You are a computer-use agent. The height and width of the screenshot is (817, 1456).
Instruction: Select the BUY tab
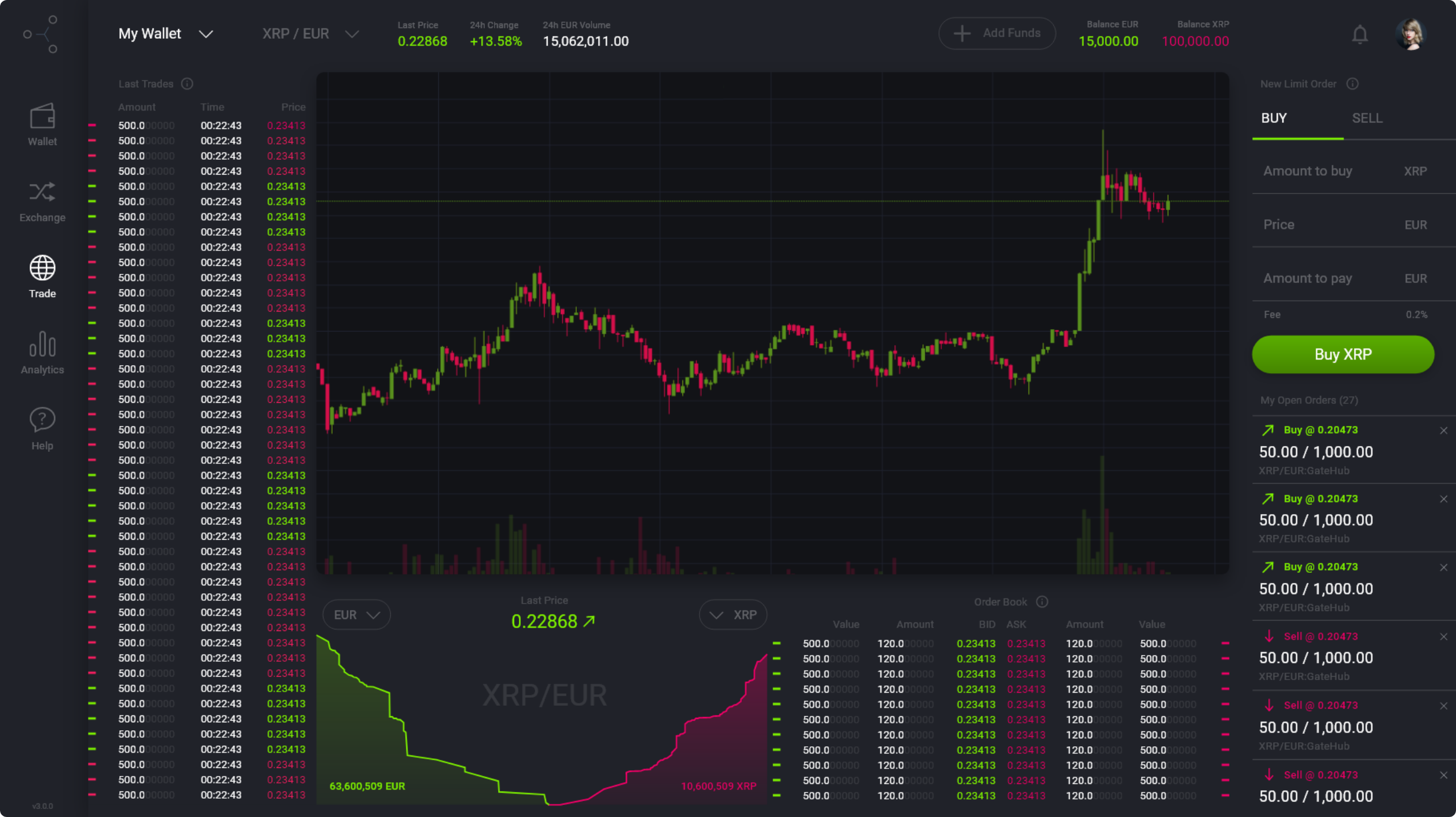(1273, 118)
